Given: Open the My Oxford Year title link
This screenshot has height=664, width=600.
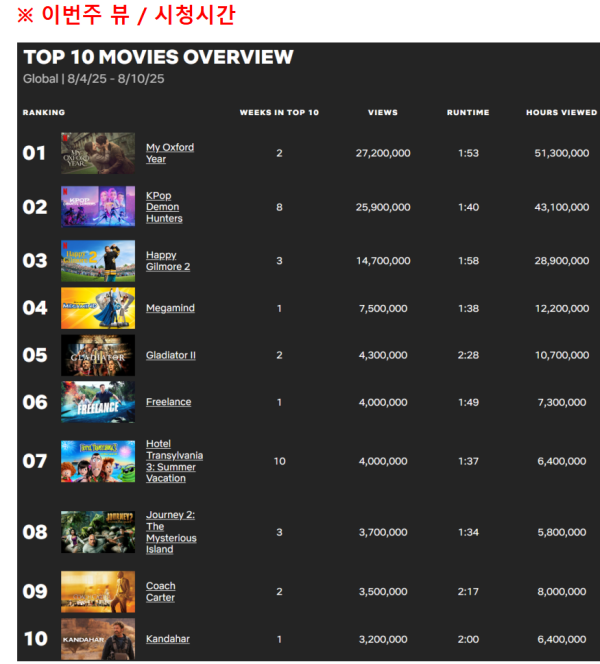Looking at the screenshot, I should tap(170, 153).
